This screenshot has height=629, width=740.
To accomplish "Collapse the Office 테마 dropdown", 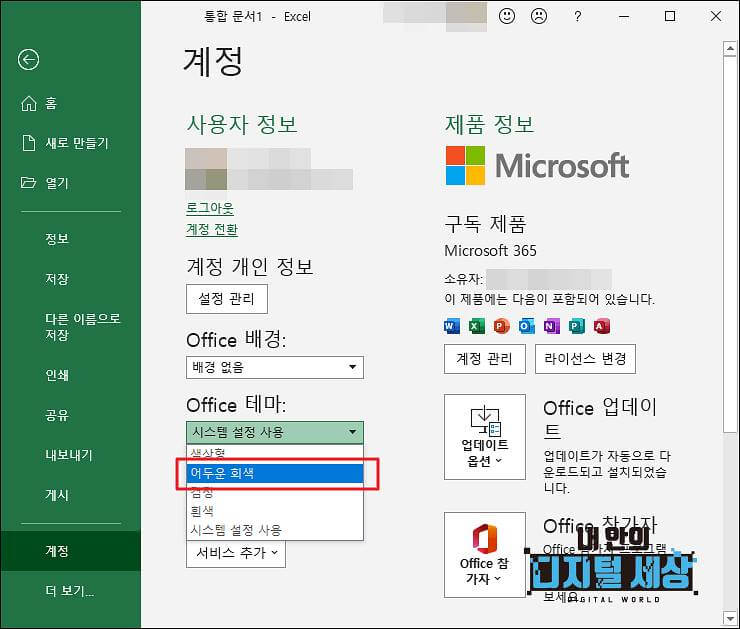I will click(275, 432).
